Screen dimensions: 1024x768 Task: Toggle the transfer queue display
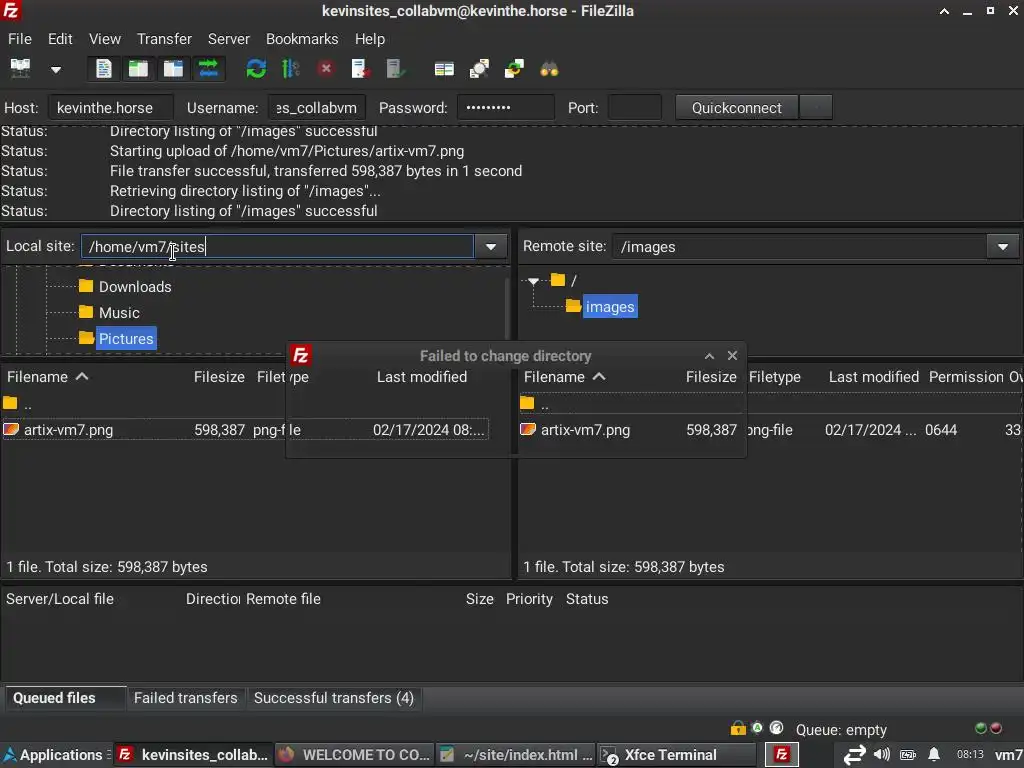point(208,69)
